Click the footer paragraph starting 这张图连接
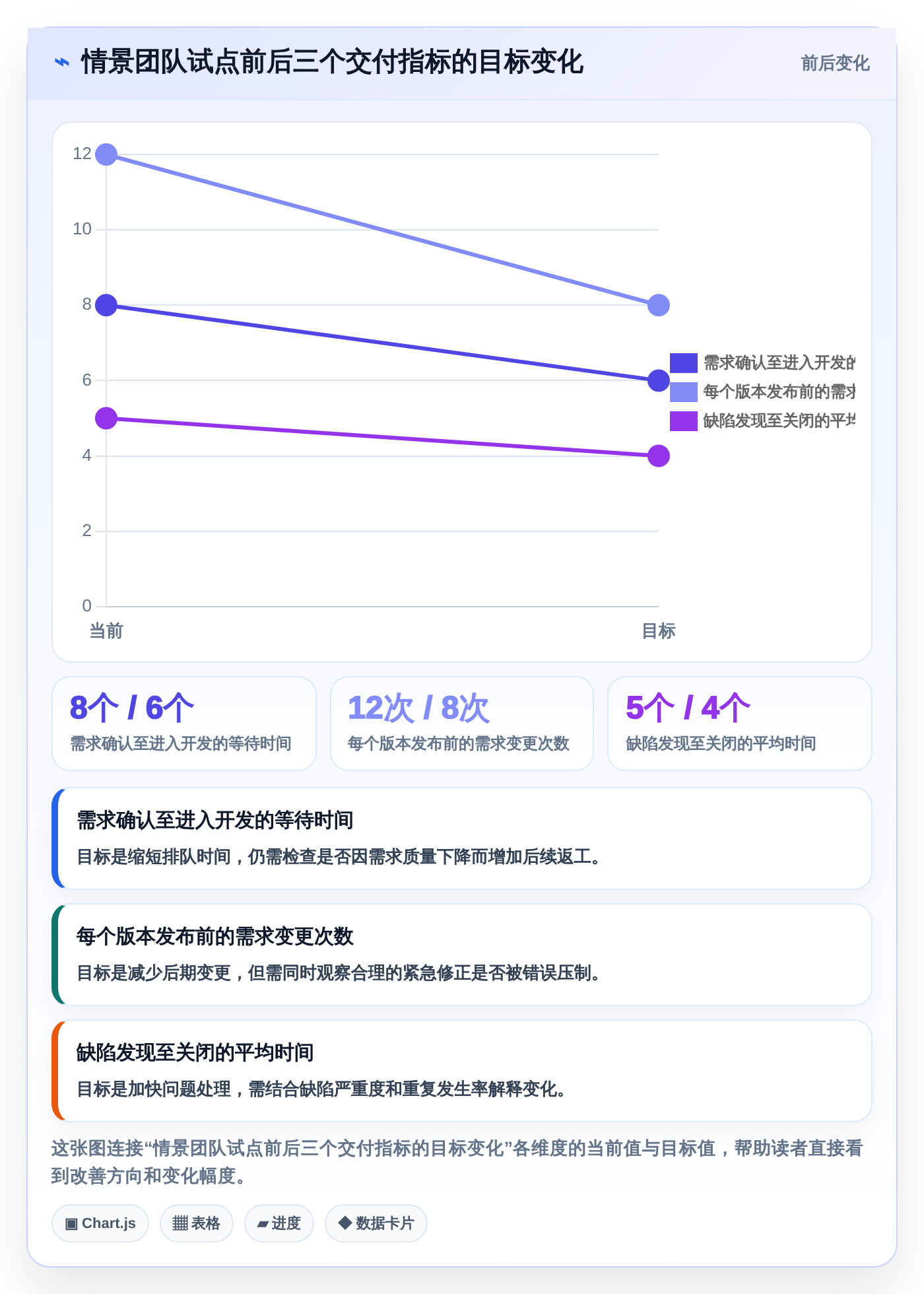 pos(457,1162)
